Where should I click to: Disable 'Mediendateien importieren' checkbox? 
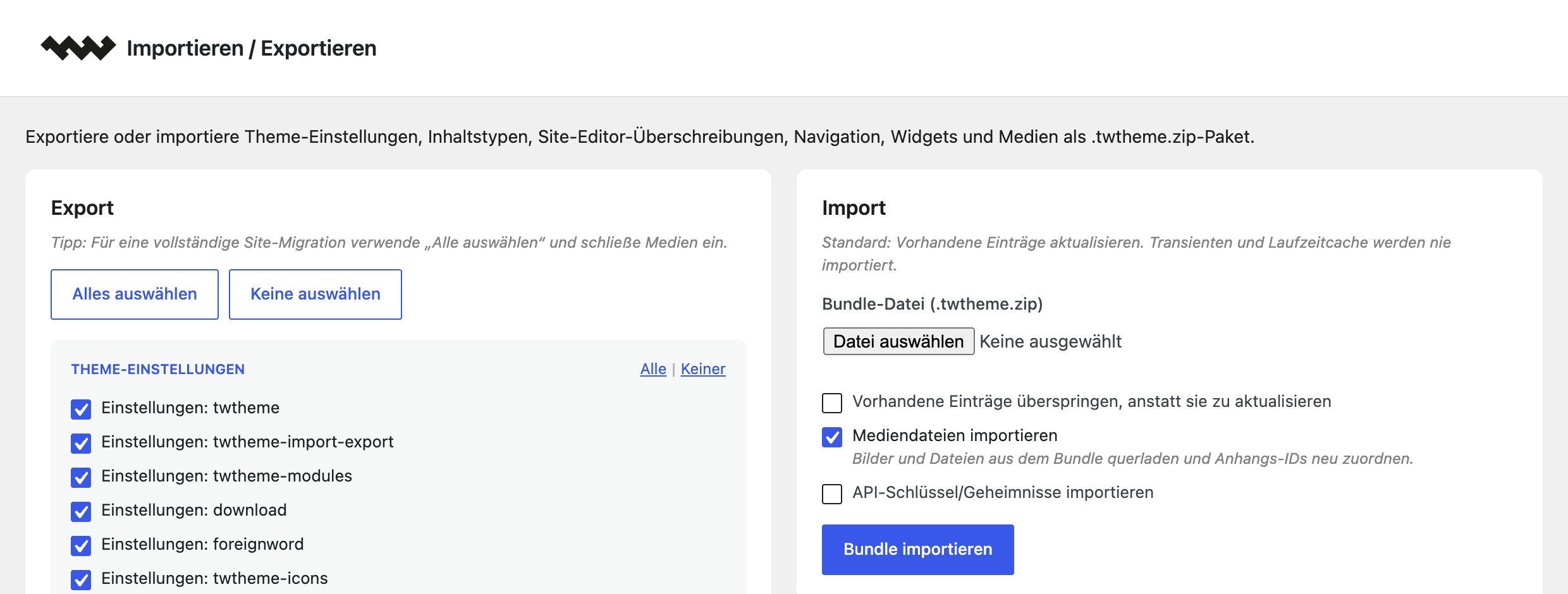point(832,437)
